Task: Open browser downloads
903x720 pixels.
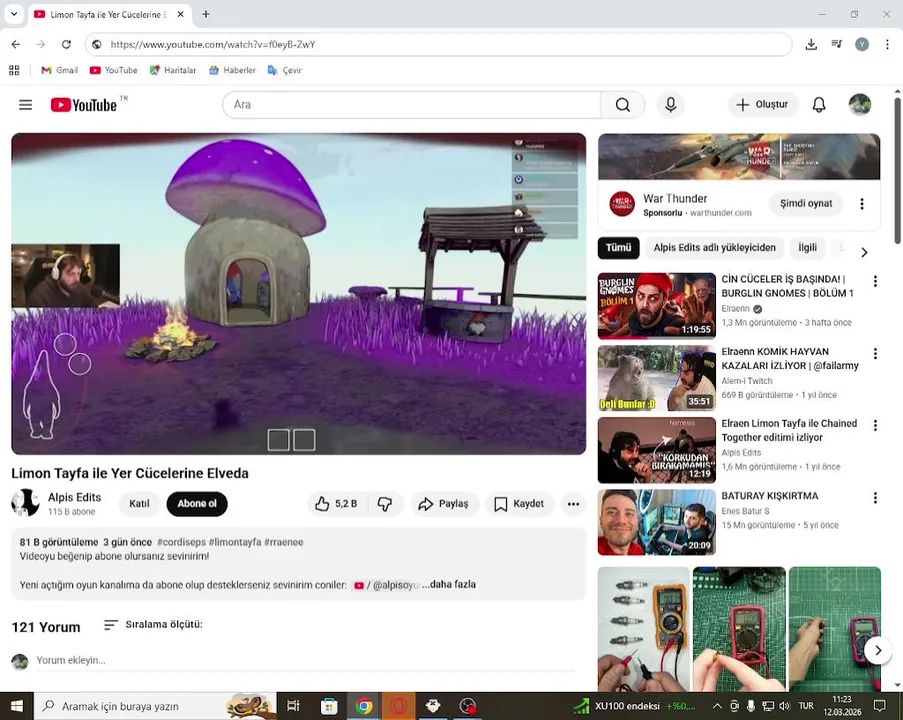Action: click(811, 44)
